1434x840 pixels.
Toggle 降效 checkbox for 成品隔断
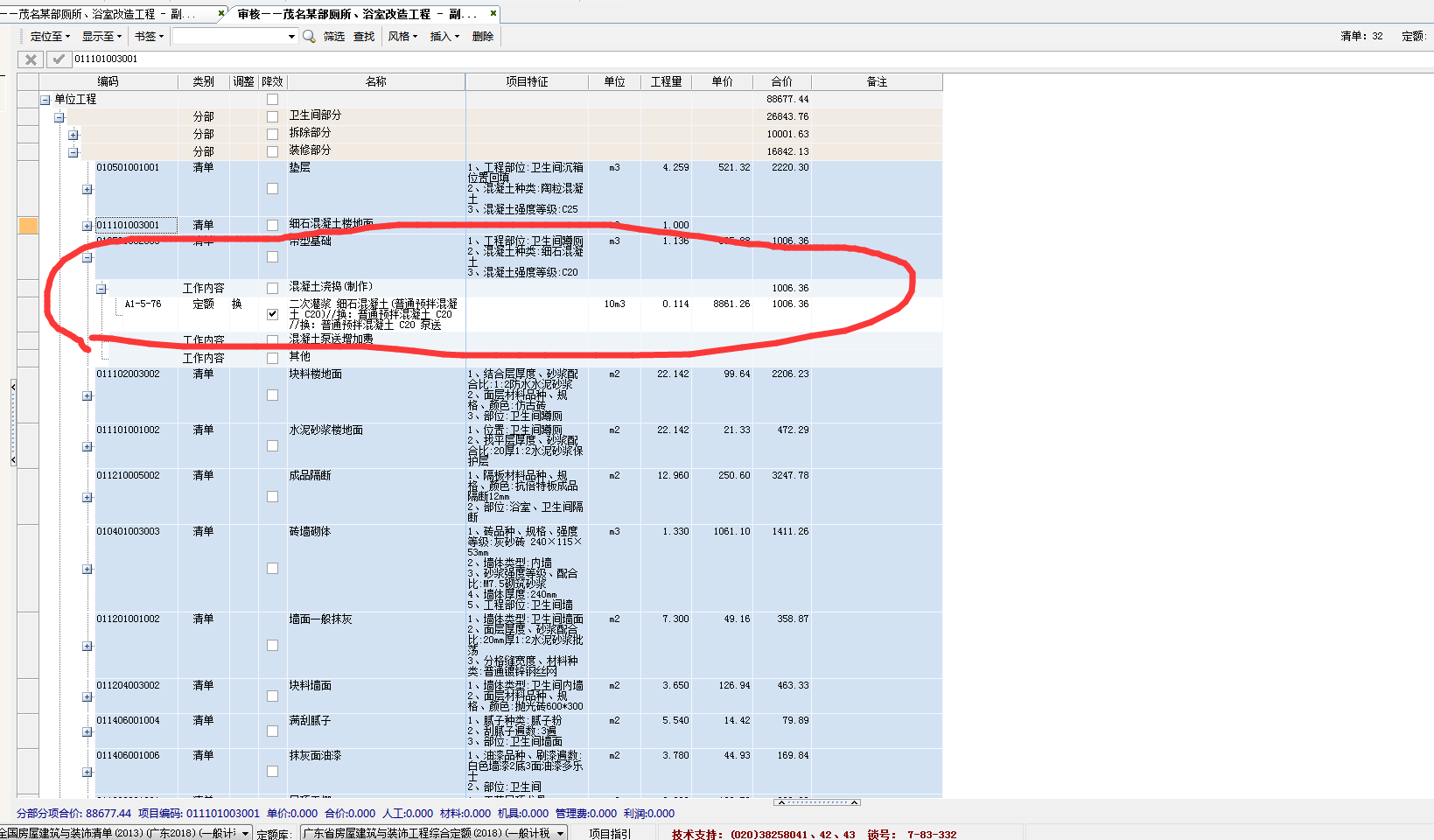273,497
